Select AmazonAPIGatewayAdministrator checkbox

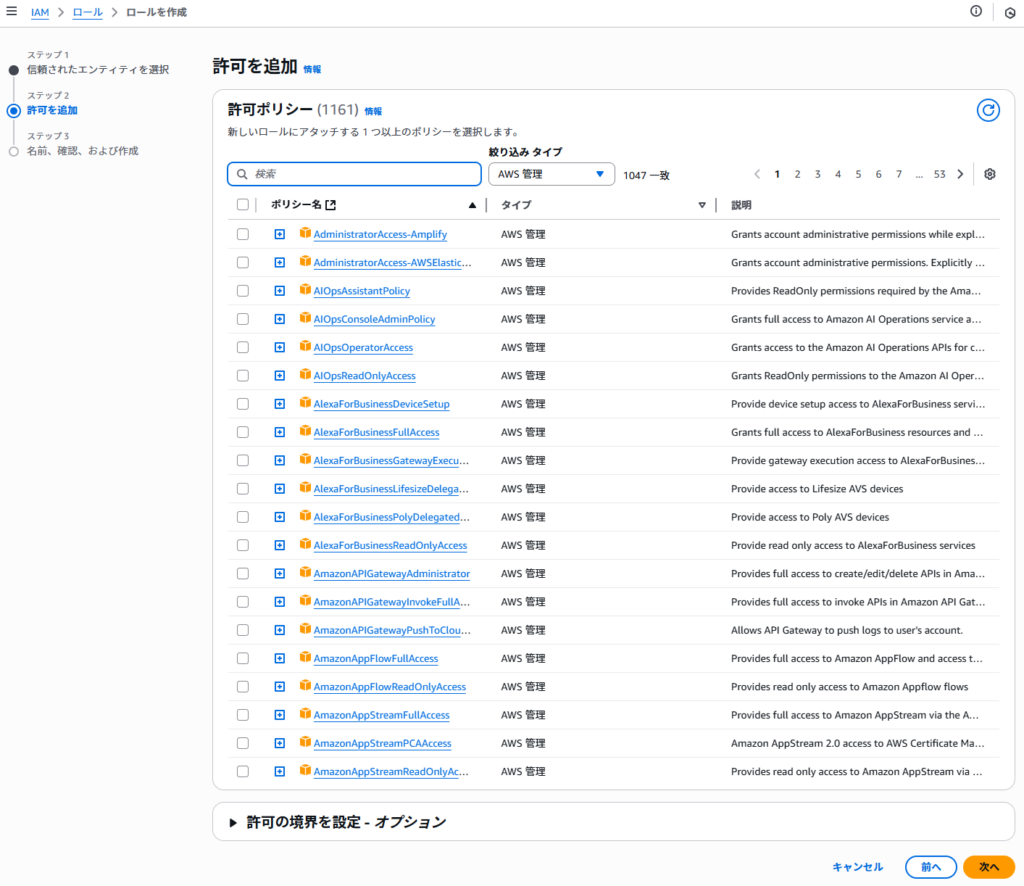(x=243, y=574)
